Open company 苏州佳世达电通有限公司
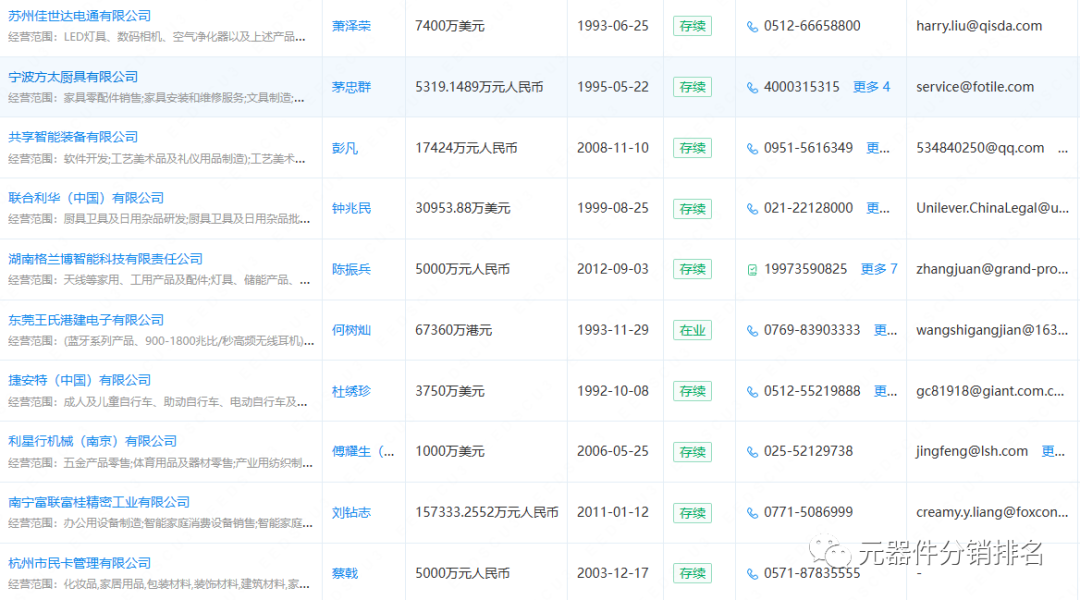 [79, 16]
